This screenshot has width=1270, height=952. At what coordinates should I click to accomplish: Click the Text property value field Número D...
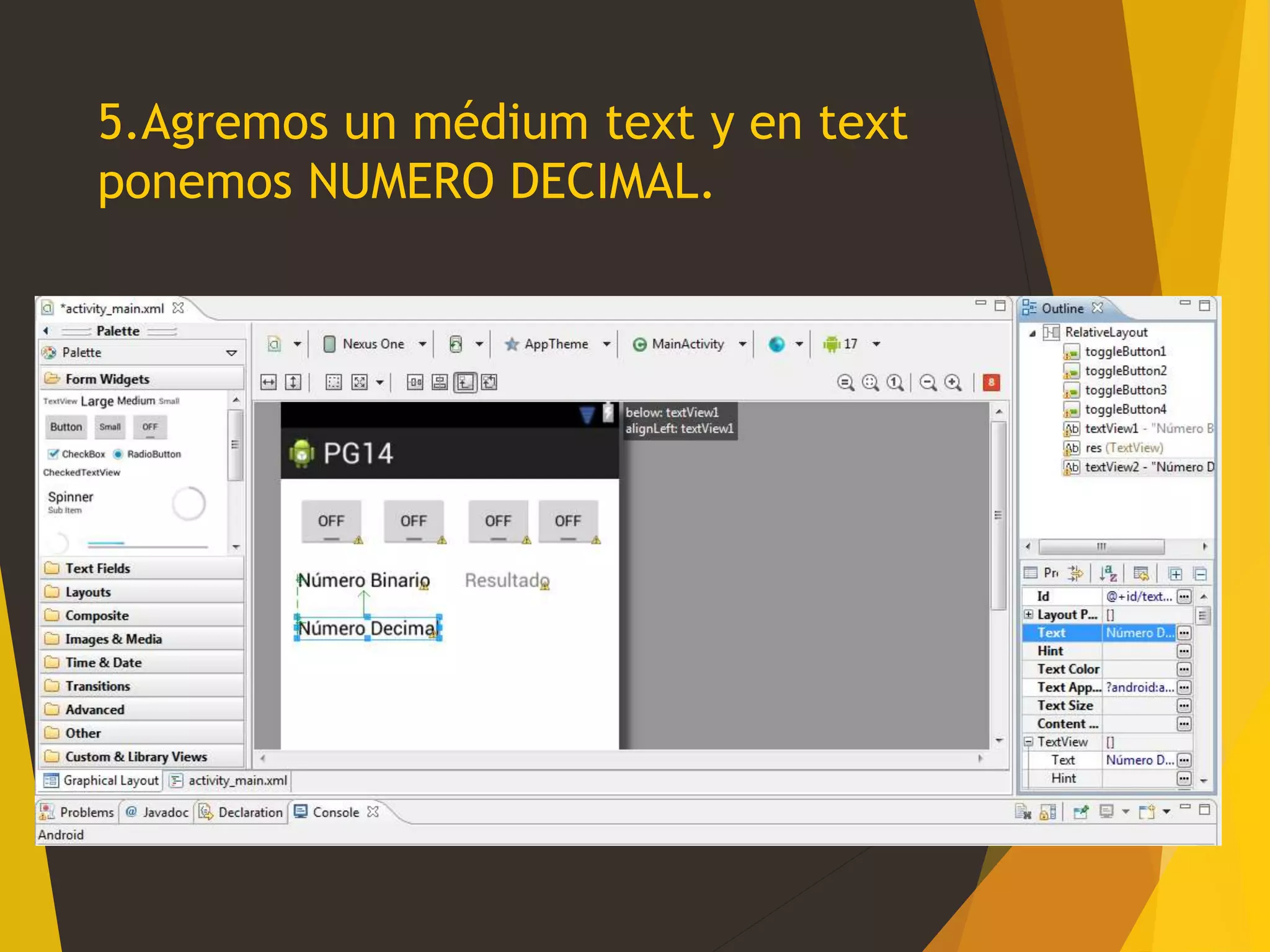point(1139,633)
